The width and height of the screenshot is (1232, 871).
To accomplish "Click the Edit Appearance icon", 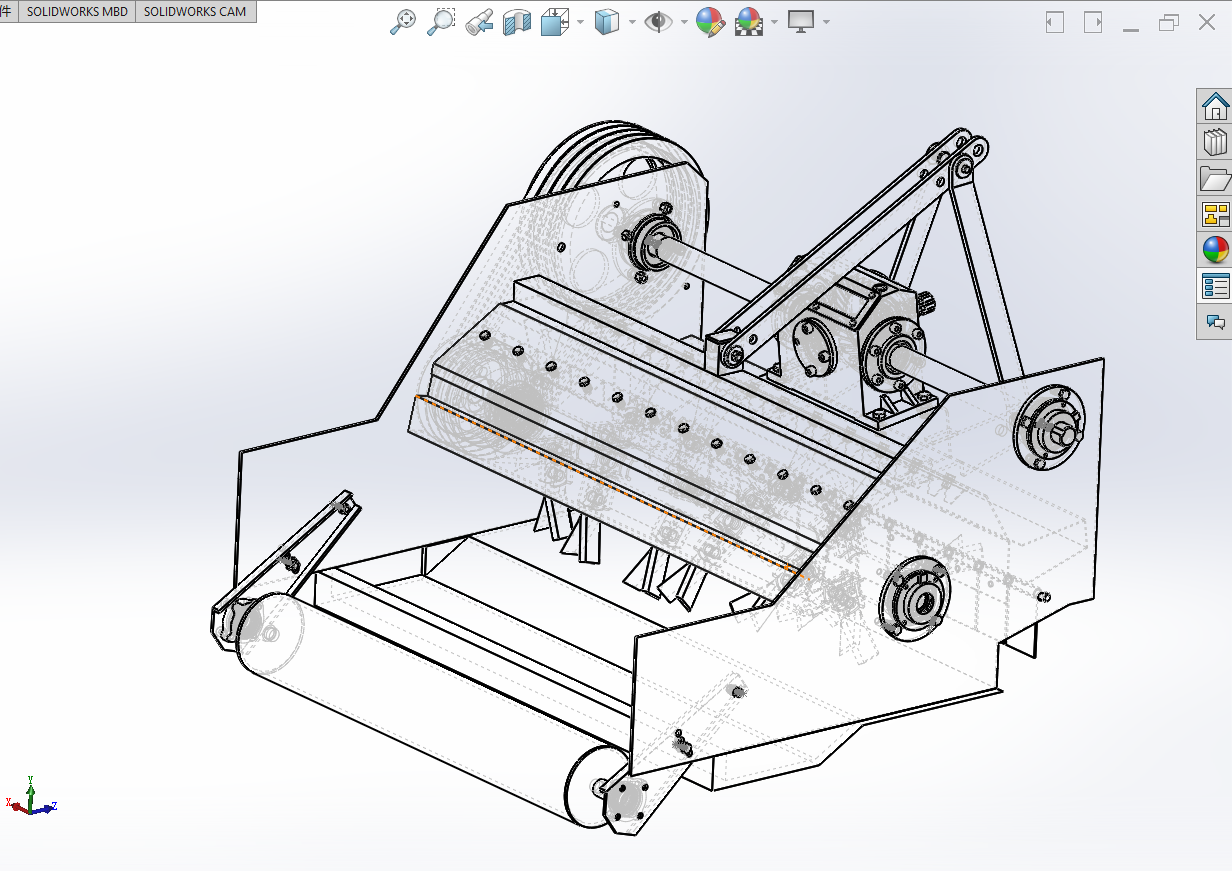I will 710,22.
